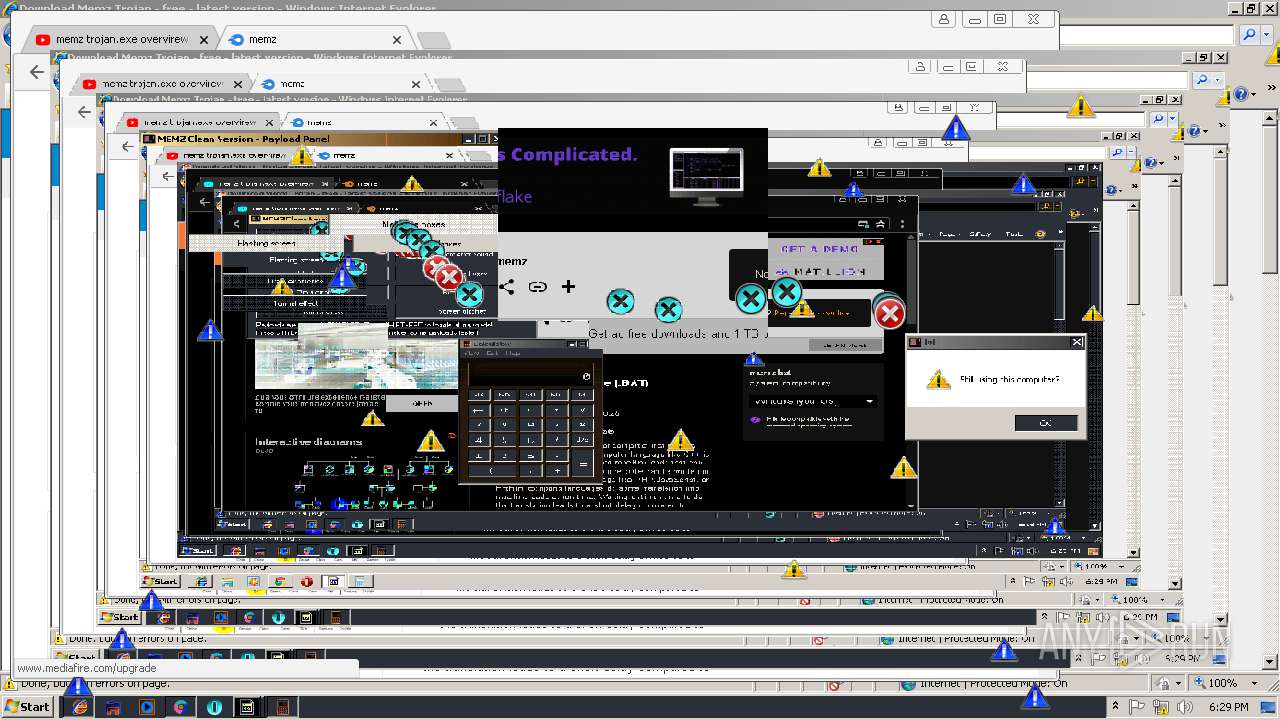Viewport: 1280px width, 720px height.
Task: Expand the outermost IE Help dropdown arrow
Action: tap(1253, 94)
